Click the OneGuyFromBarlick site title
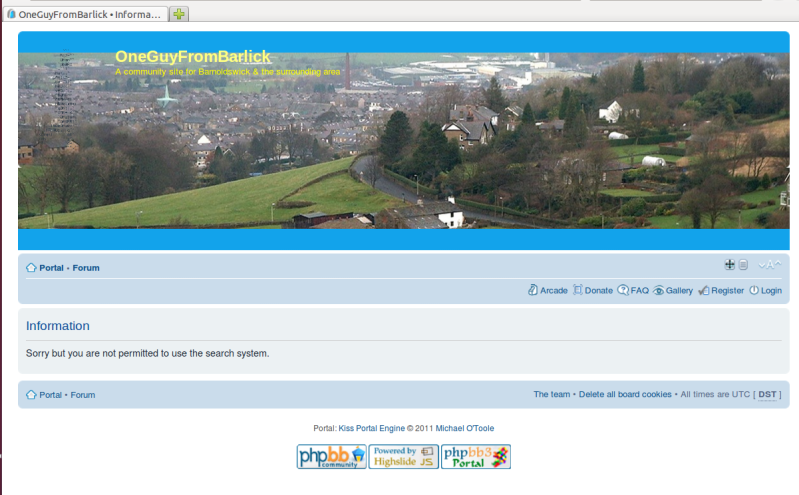The image size is (799, 495). click(x=192, y=57)
